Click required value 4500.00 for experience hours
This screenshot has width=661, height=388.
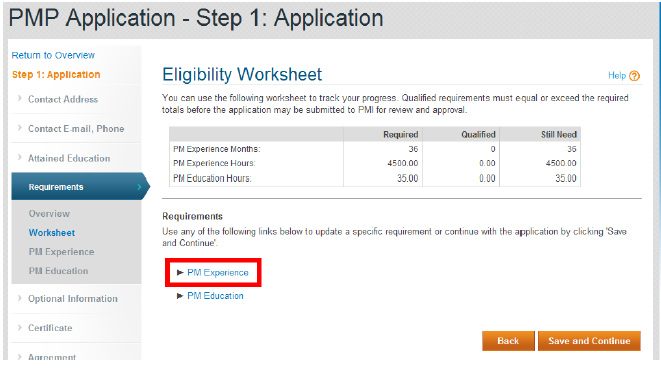click(403, 163)
